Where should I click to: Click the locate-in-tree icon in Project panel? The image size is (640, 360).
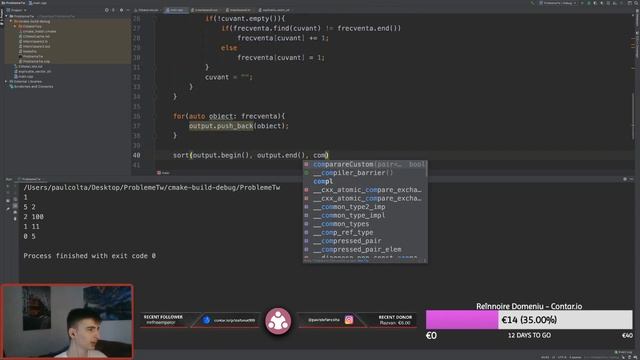[x=107, y=10]
